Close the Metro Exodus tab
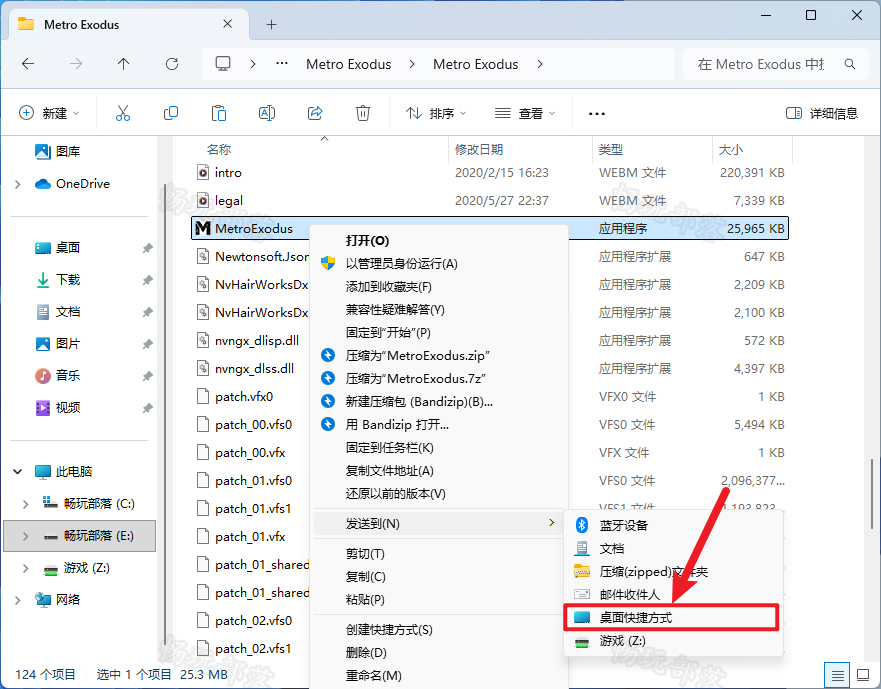 (x=228, y=24)
